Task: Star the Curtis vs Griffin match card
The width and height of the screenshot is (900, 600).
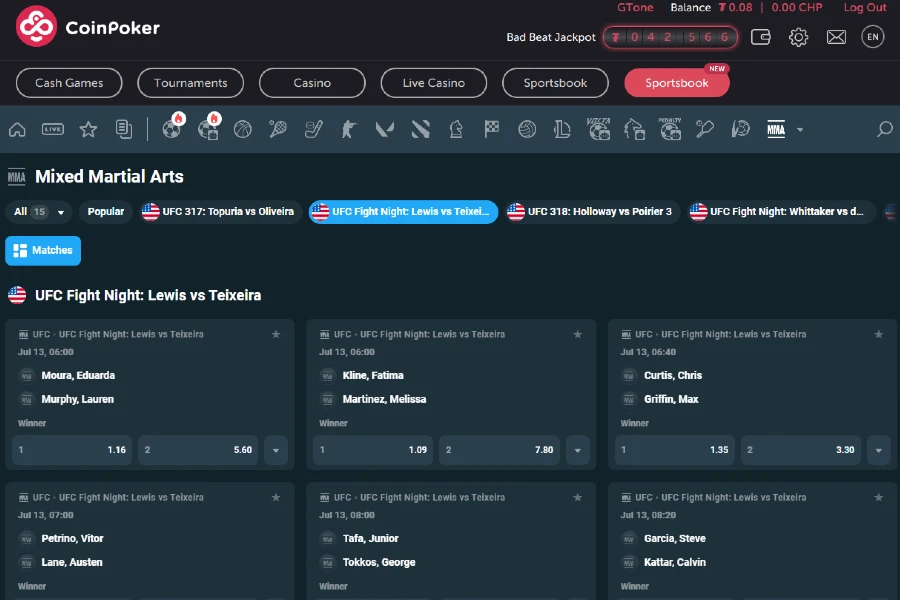Action: [879, 335]
